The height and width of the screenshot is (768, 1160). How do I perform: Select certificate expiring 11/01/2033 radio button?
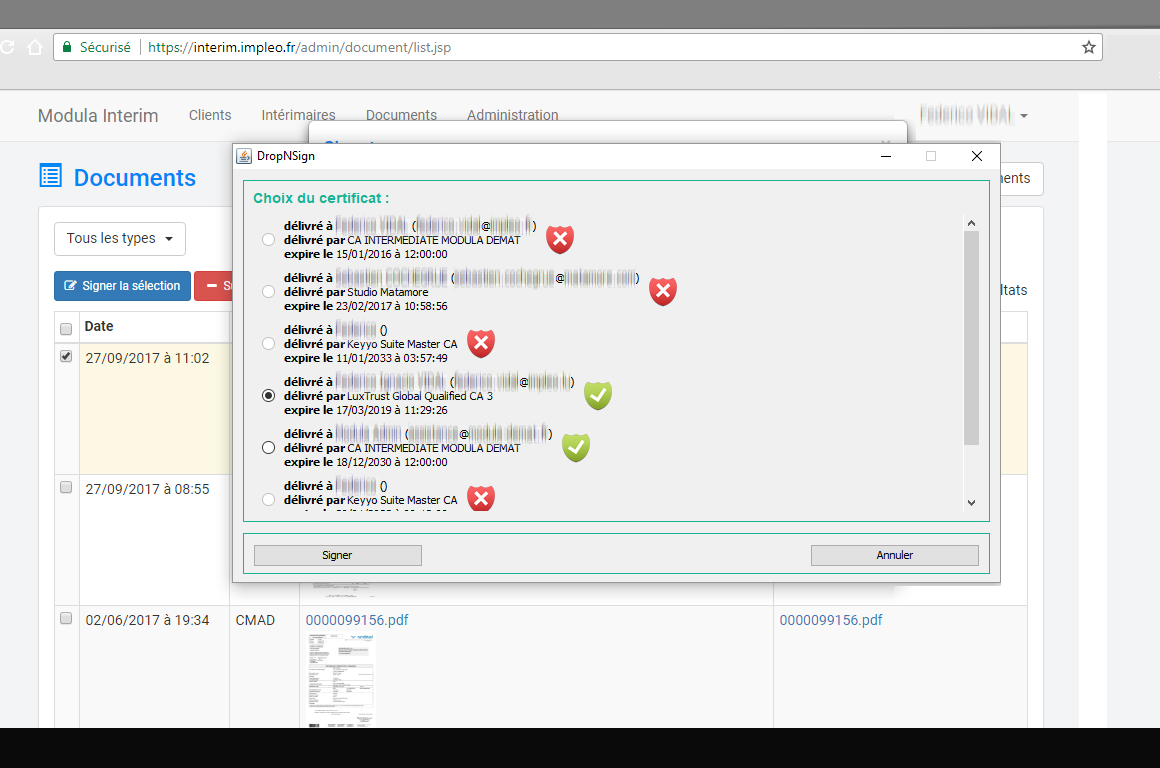pos(267,344)
